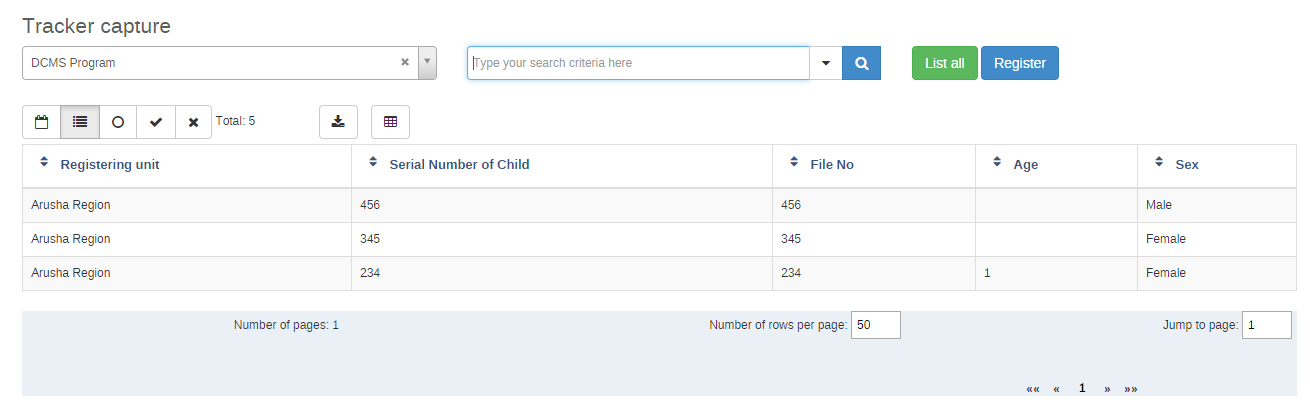
Task: Open search criteria dropdown caret
Action: tap(826, 63)
